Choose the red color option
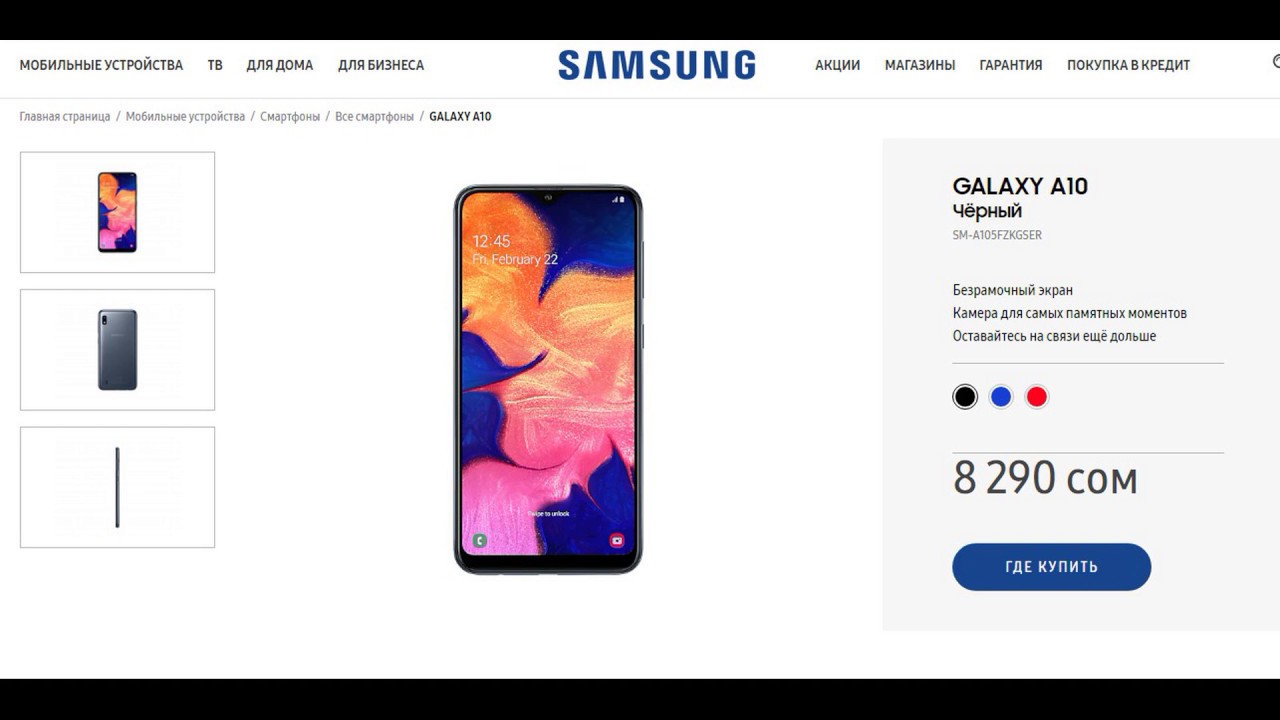The image size is (1280, 720). (x=1037, y=397)
